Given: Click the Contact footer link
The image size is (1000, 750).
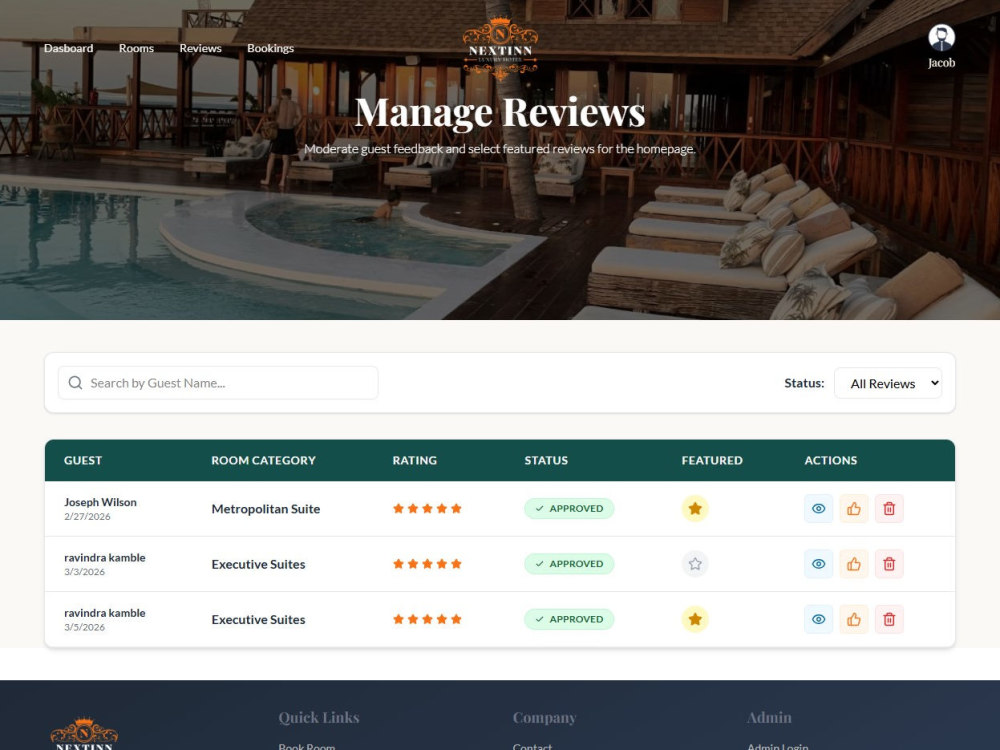Looking at the screenshot, I should point(533,747).
